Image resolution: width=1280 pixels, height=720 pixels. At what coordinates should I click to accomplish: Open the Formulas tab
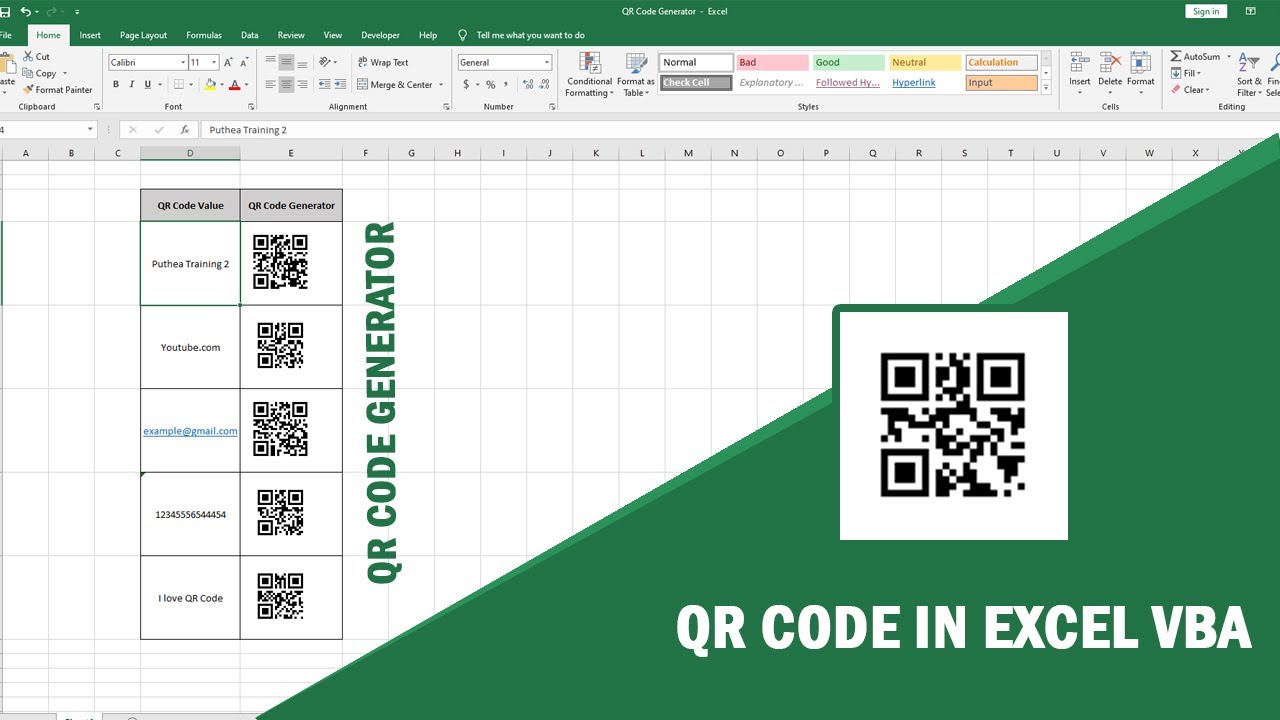pos(204,35)
